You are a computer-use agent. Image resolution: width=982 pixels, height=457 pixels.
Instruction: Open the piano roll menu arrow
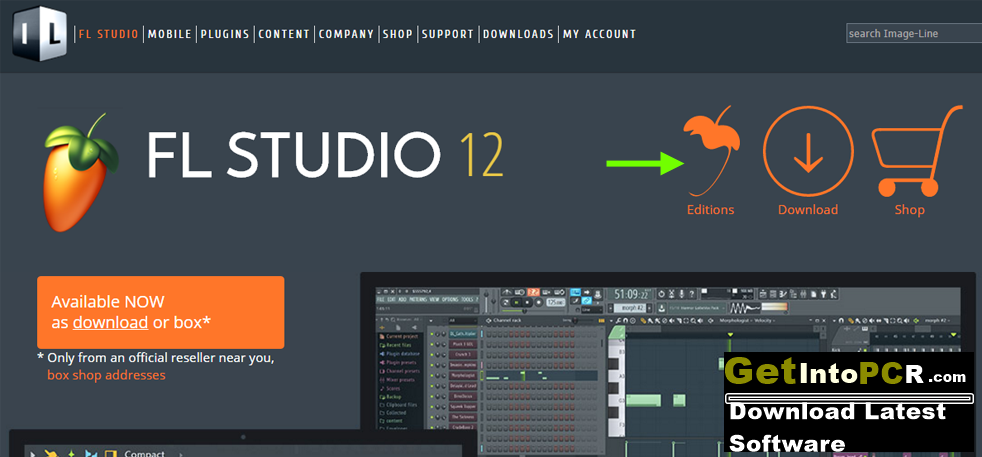611,321
